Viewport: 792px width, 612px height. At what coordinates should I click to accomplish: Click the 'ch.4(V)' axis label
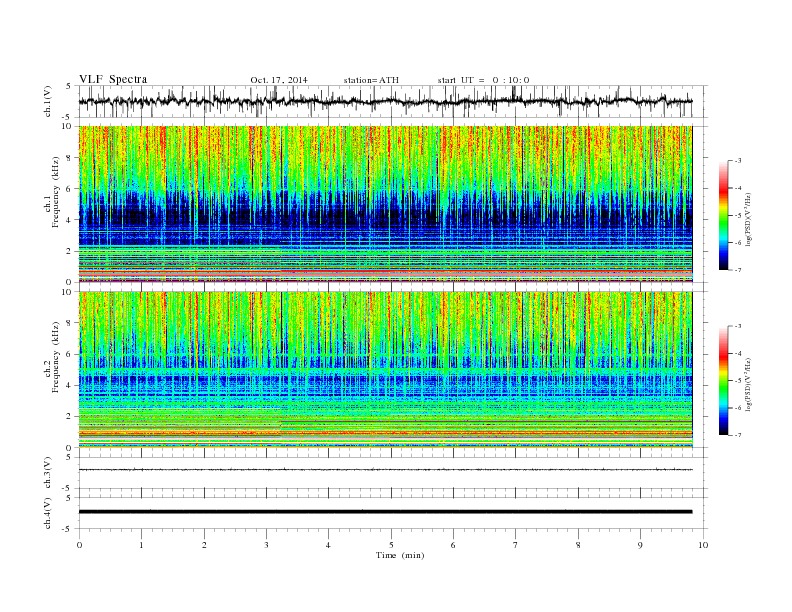pyautogui.click(x=48, y=513)
